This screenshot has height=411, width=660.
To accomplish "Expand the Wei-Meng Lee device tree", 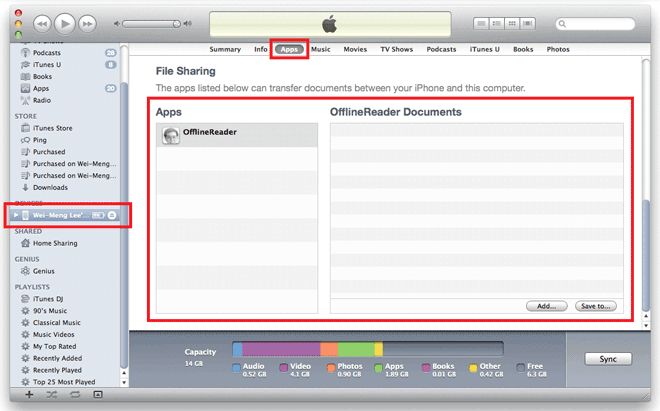I will (x=14, y=215).
